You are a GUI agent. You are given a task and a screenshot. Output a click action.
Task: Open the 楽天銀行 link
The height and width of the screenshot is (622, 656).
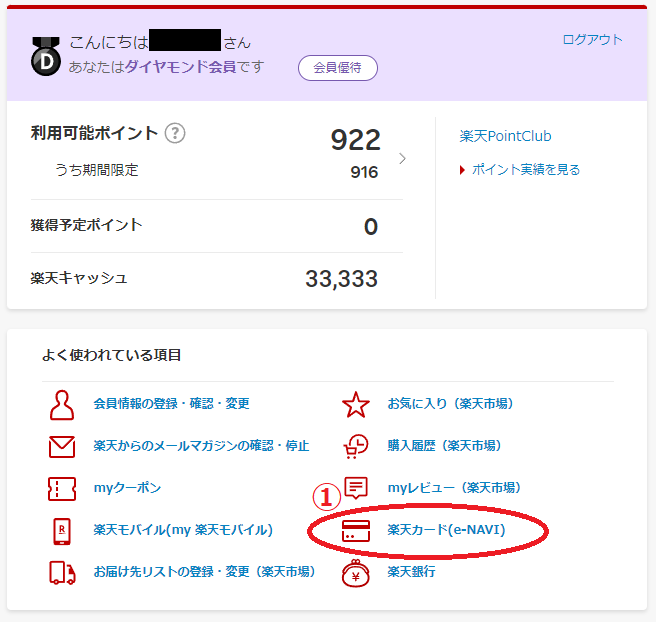click(411, 572)
